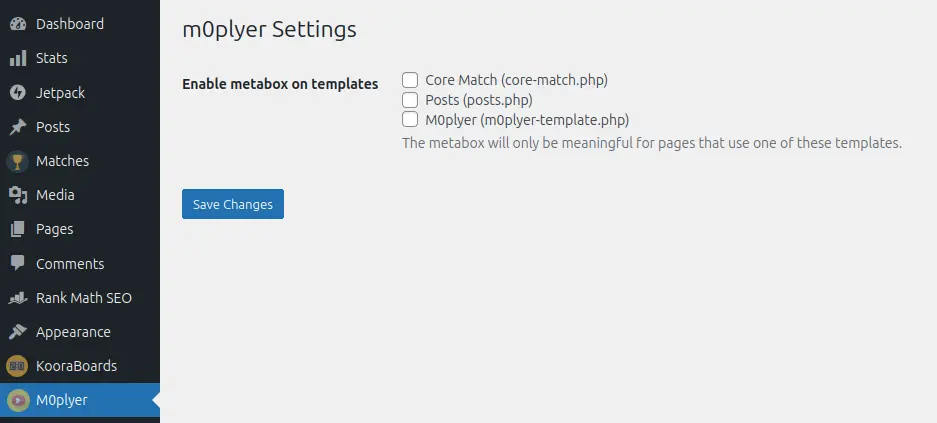Click the KooraBoards sidebar icon
The image size is (937, 423).
(17, 366)
